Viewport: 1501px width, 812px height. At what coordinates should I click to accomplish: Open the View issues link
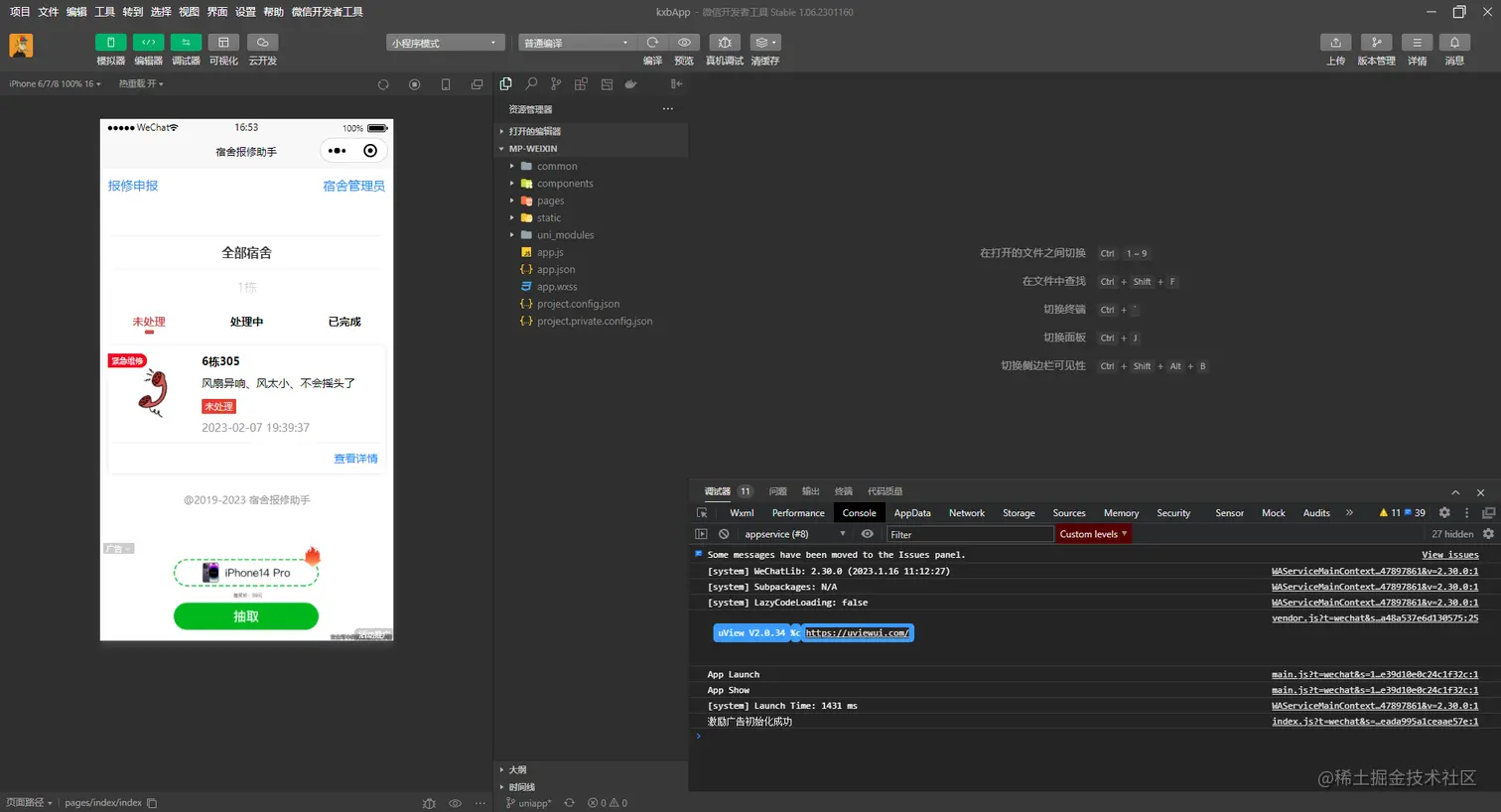[x=1449, y=555]
